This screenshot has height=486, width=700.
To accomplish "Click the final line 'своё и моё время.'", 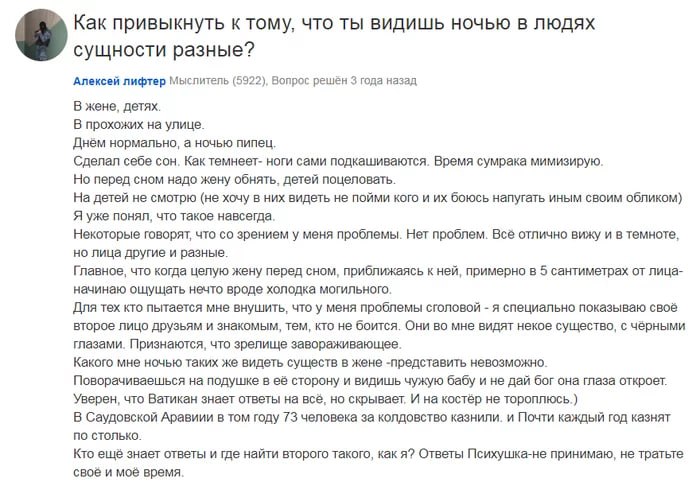I will pos(129,472).
